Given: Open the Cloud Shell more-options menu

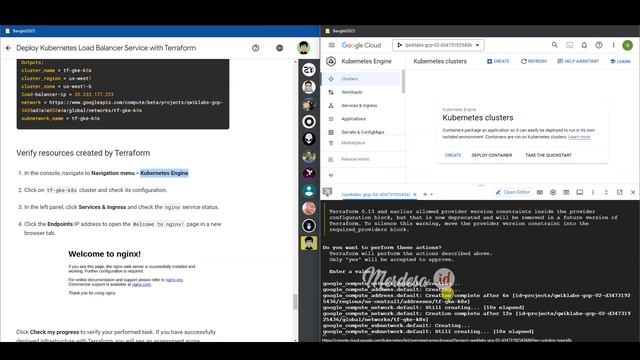Looking at the screenshot, I should click(x=593, y=192).
